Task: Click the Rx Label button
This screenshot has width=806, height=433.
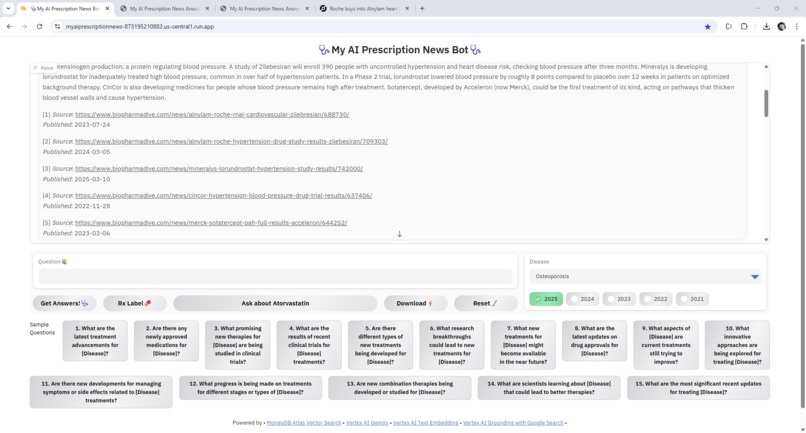Action: click(x=135, y=303)
